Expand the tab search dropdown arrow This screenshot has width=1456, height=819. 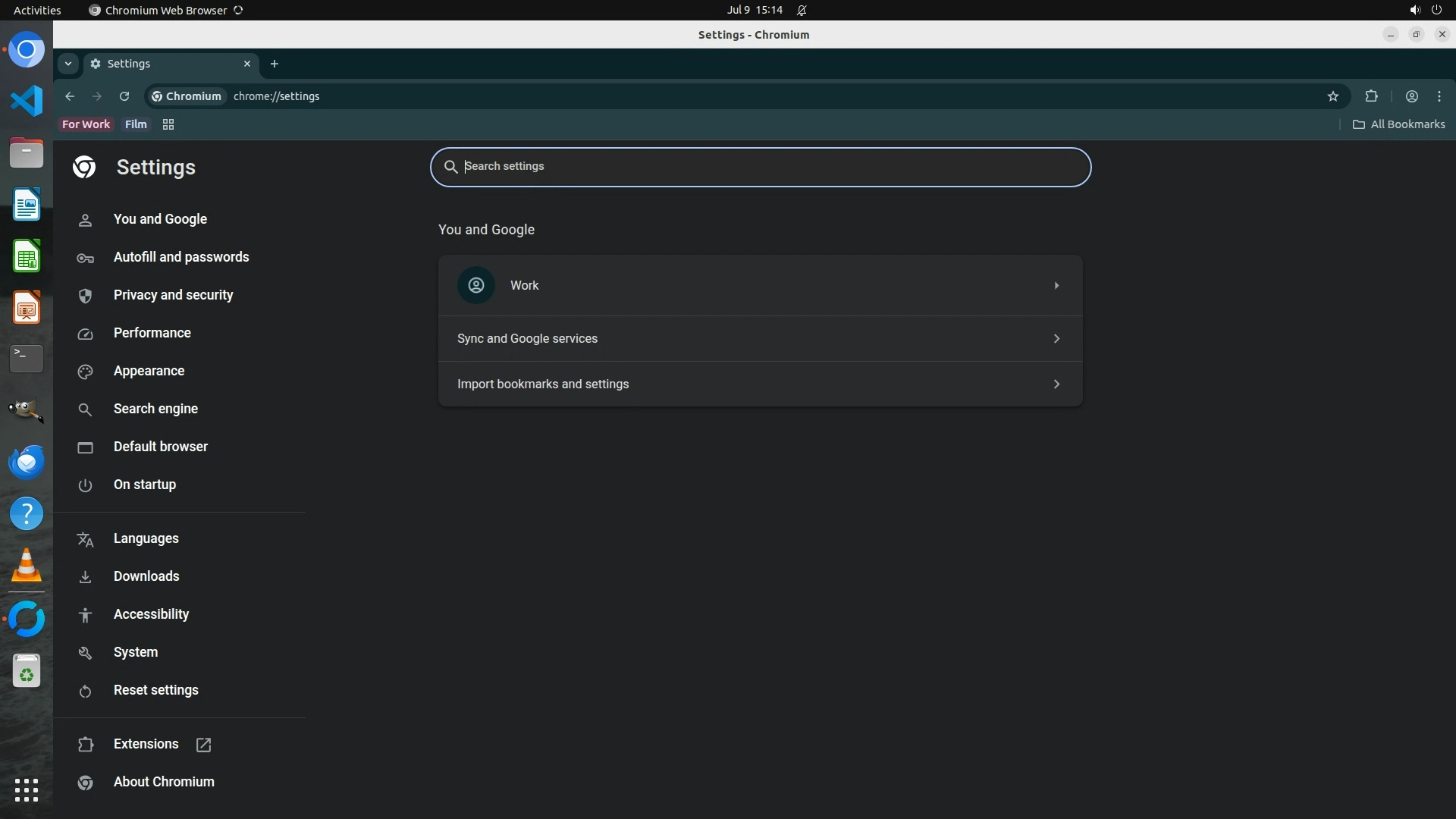pyautogui.click(x=68, y=64)
